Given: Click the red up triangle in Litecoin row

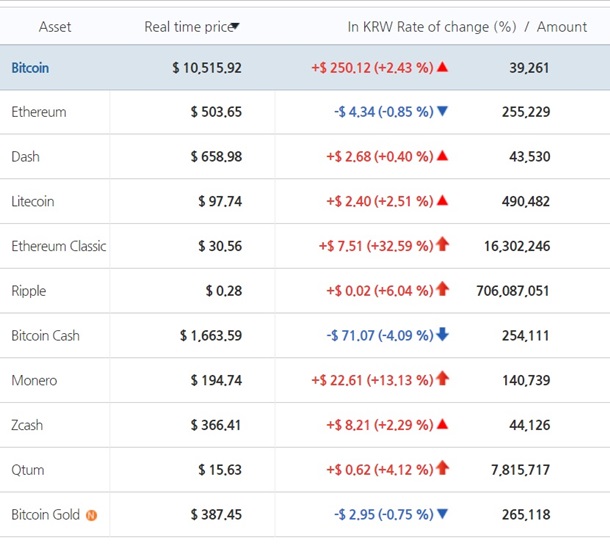Looking at the screenshot, I should (x=442, y=201).
